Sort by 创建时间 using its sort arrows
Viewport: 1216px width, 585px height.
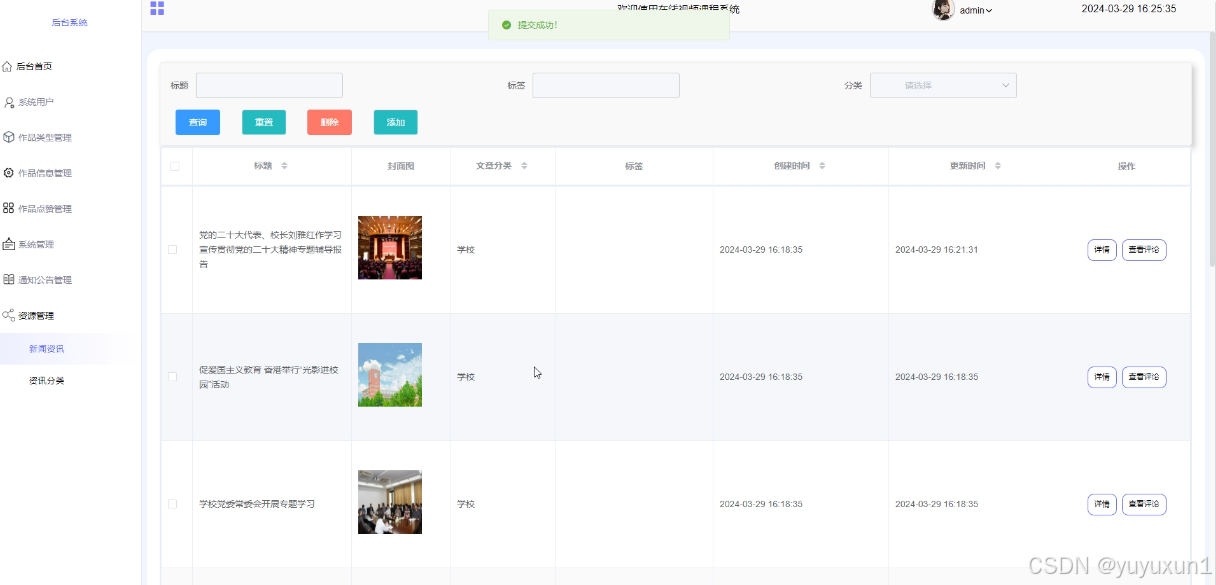coord(822,166)
